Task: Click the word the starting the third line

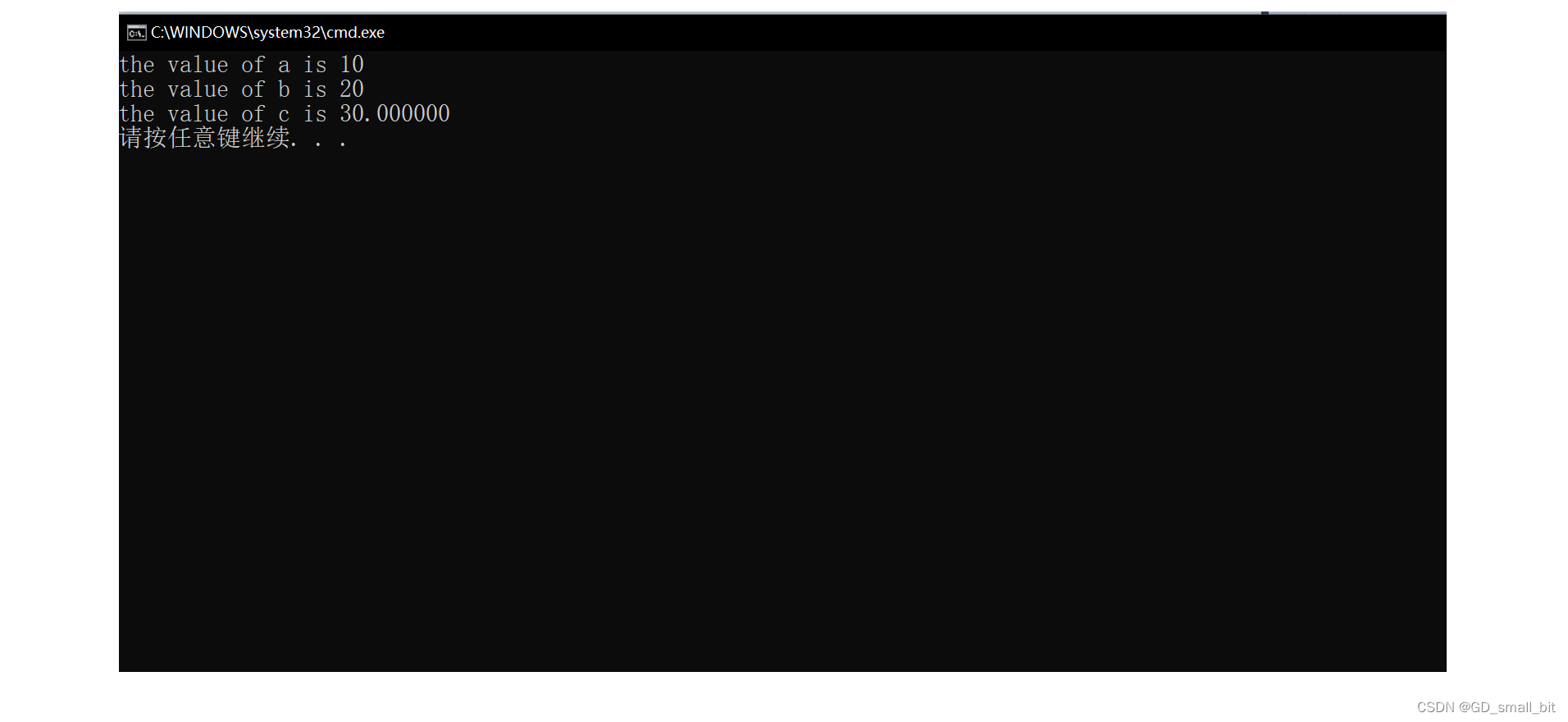Action: (x=137, y=114)
